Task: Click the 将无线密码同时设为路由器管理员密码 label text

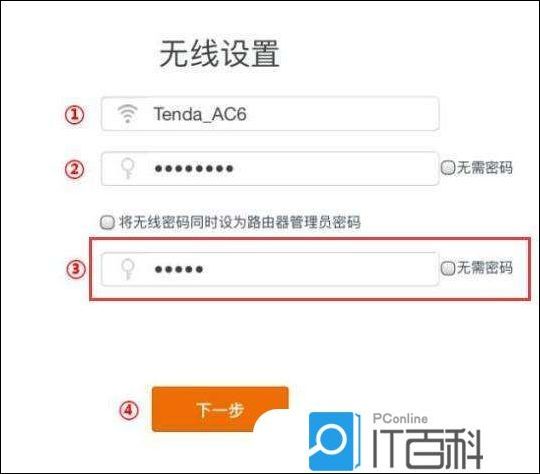Action: pyautogui.click(x=240, y=222)
